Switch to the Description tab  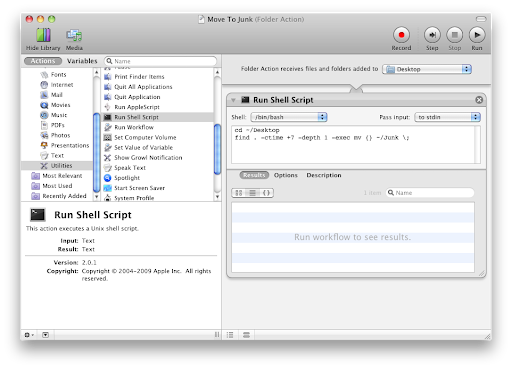324,175
